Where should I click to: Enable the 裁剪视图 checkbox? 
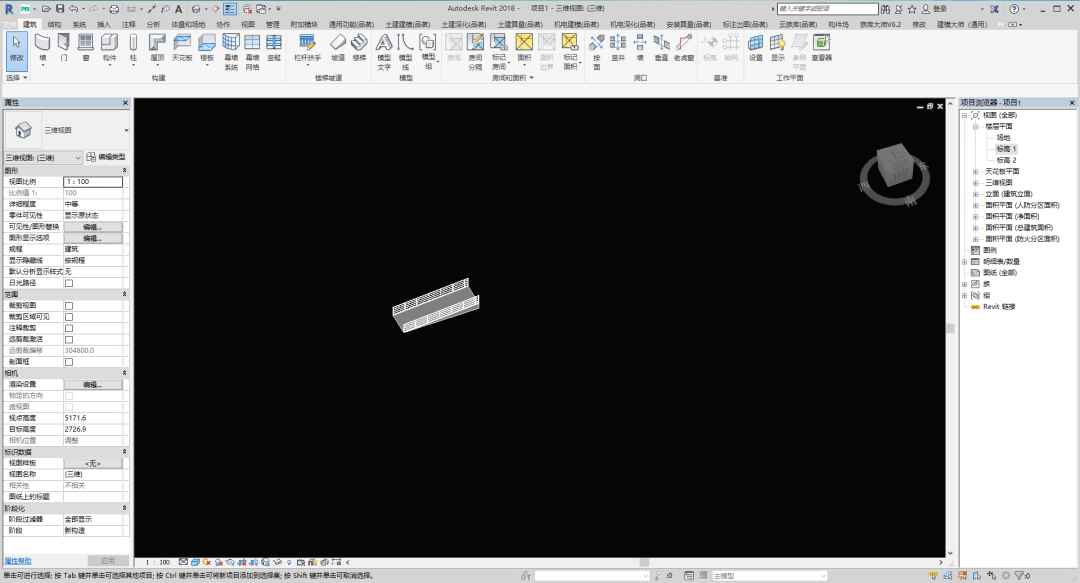(69, 306)
